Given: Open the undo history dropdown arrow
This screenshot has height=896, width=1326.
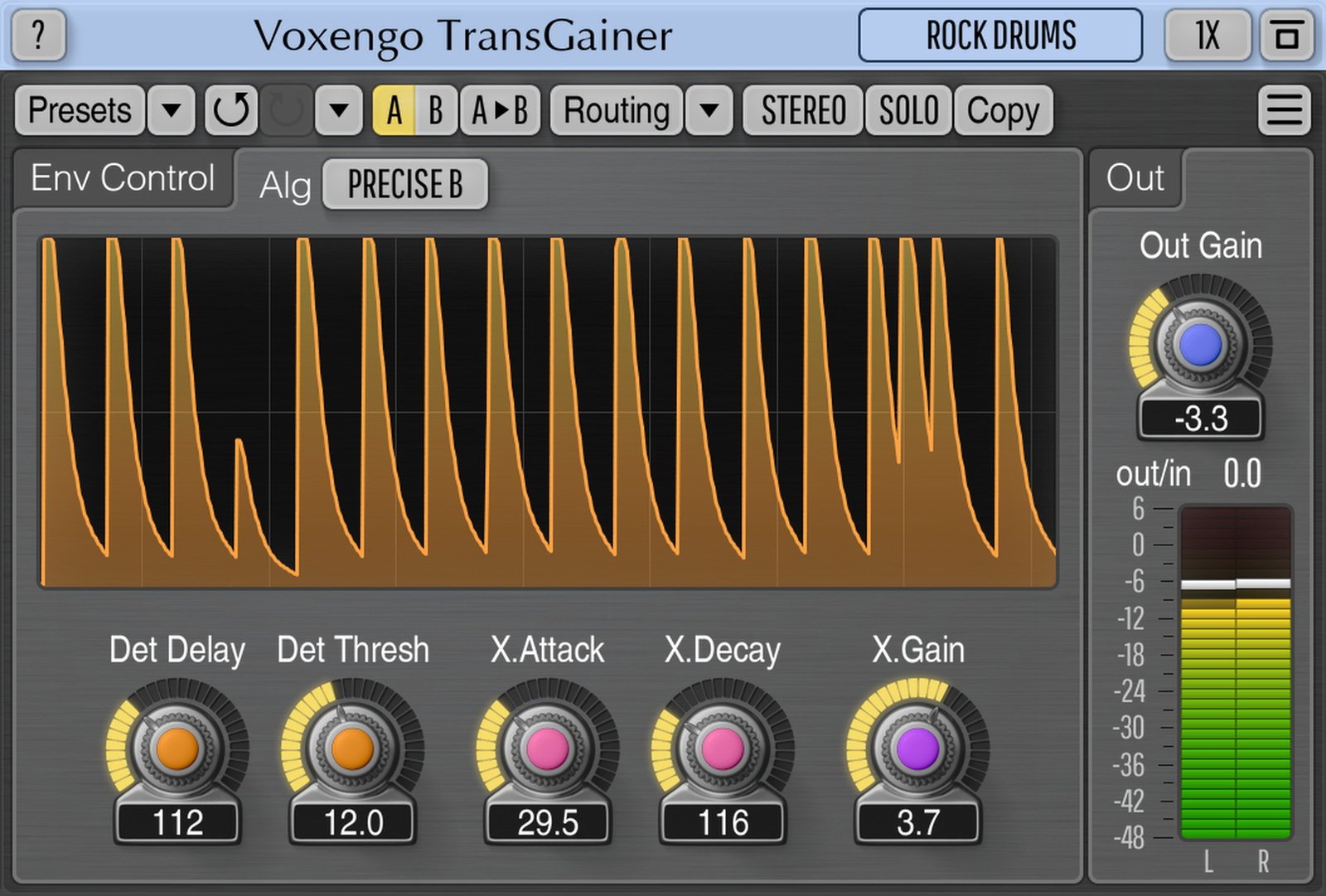Looking at the screenshot, I should (x=339, y=109).
